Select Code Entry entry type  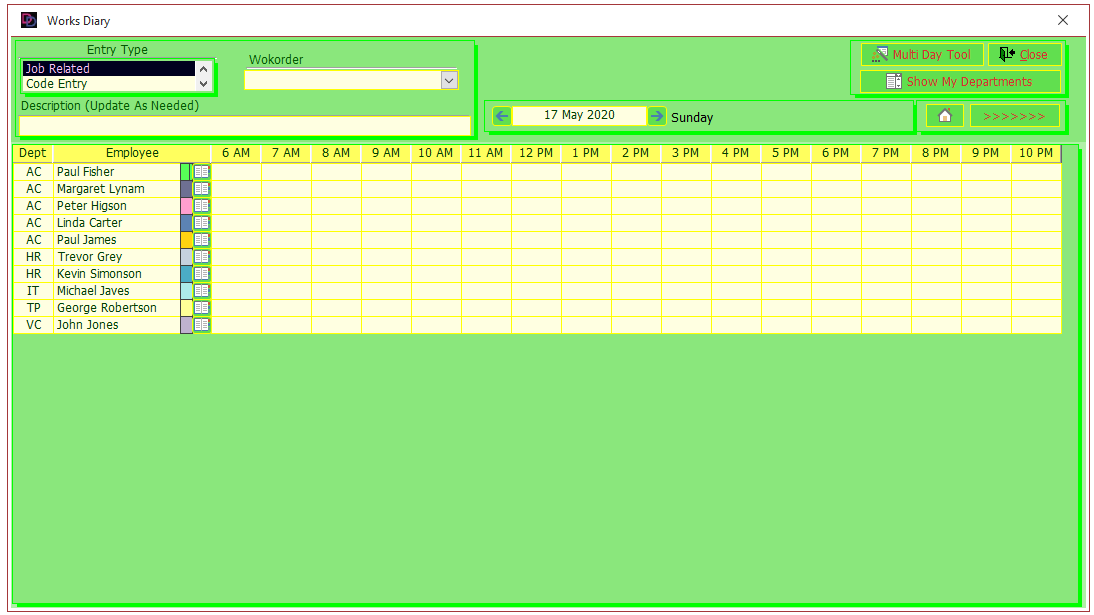tap(109, 84)
